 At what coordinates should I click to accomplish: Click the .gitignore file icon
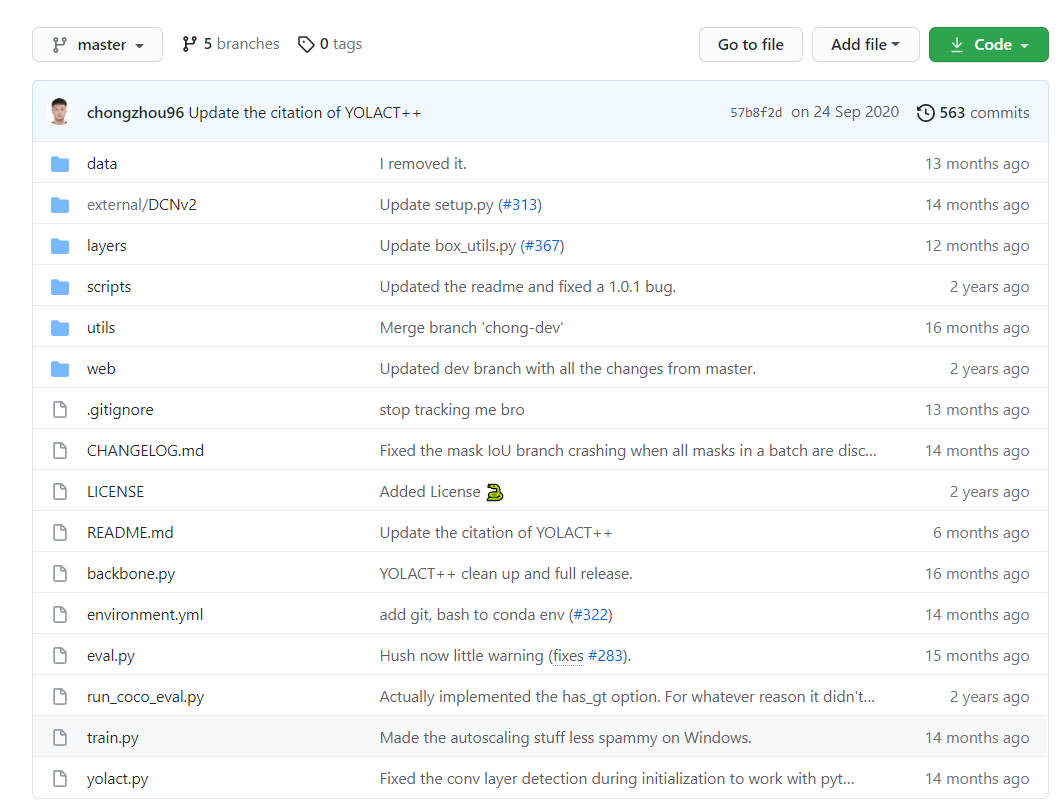coord(60,410)
